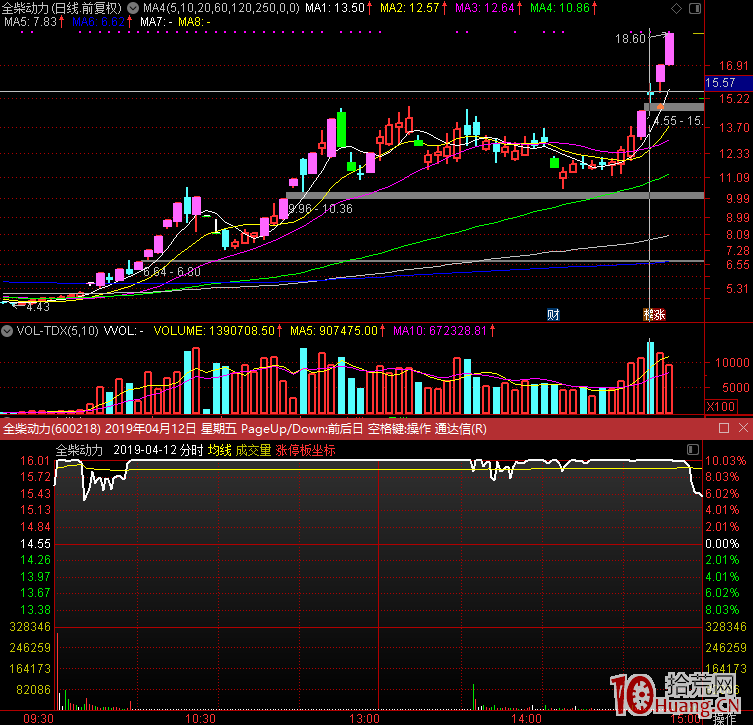Click the MA5: 7.83 value
The height and width of the screenshot is (725, 753).
(30, 22)
